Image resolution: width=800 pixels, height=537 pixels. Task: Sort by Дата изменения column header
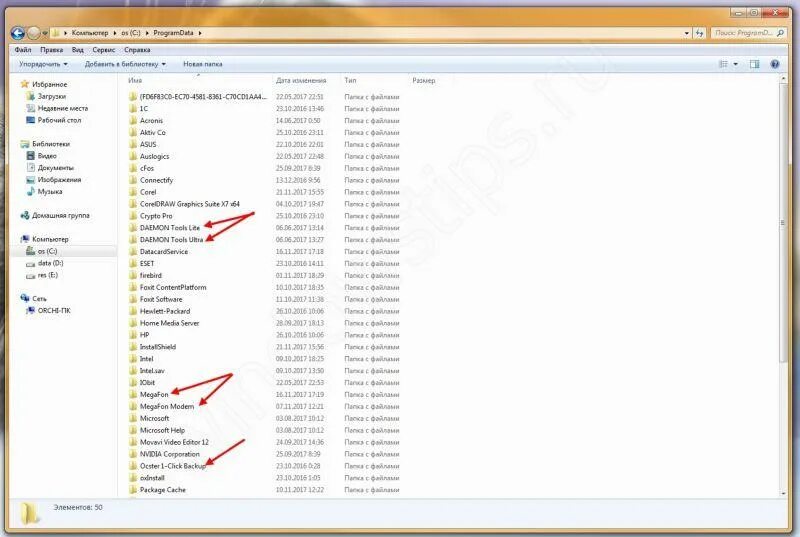301,81
